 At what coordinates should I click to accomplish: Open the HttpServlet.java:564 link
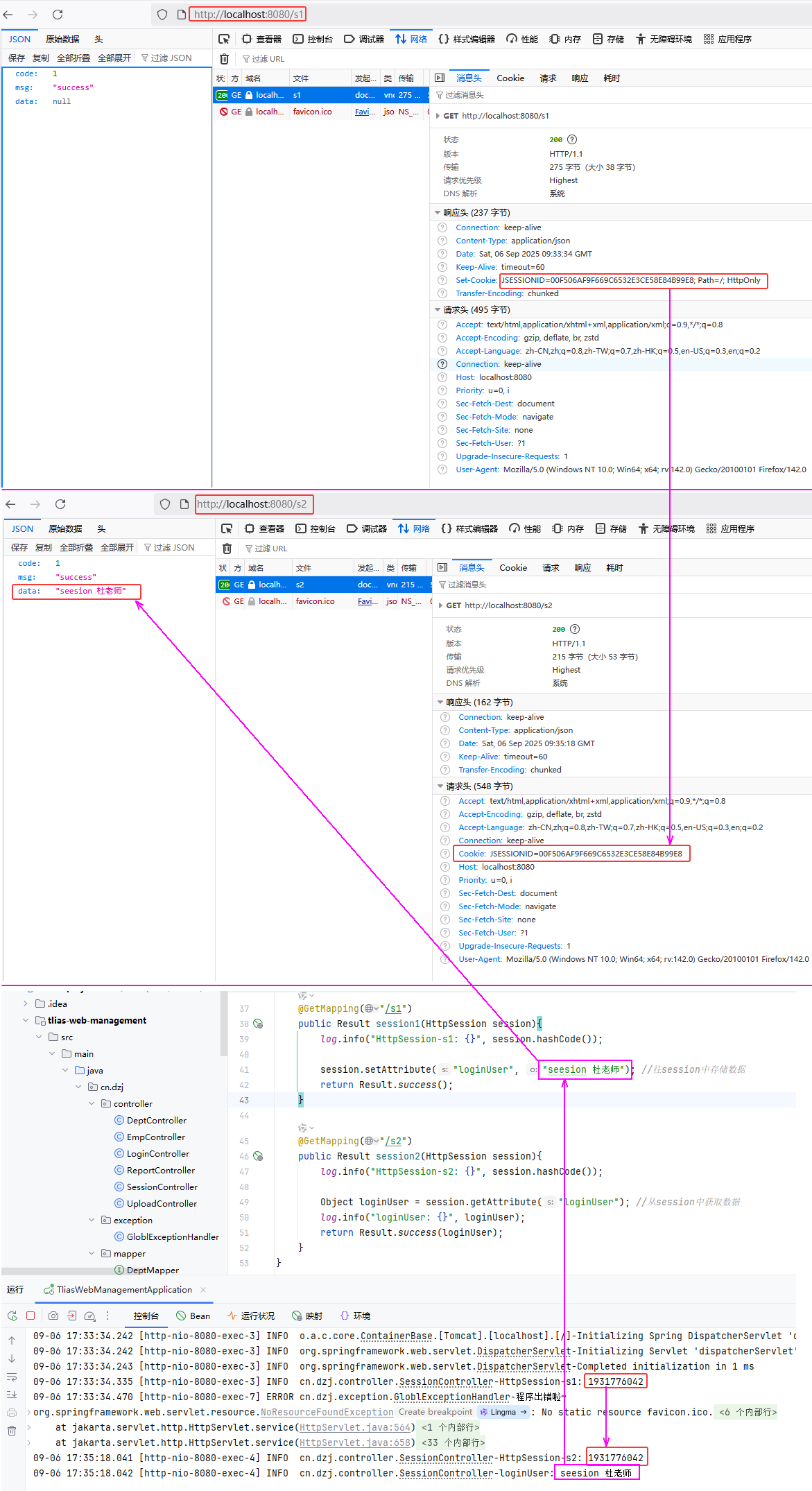click(355, 1427)
